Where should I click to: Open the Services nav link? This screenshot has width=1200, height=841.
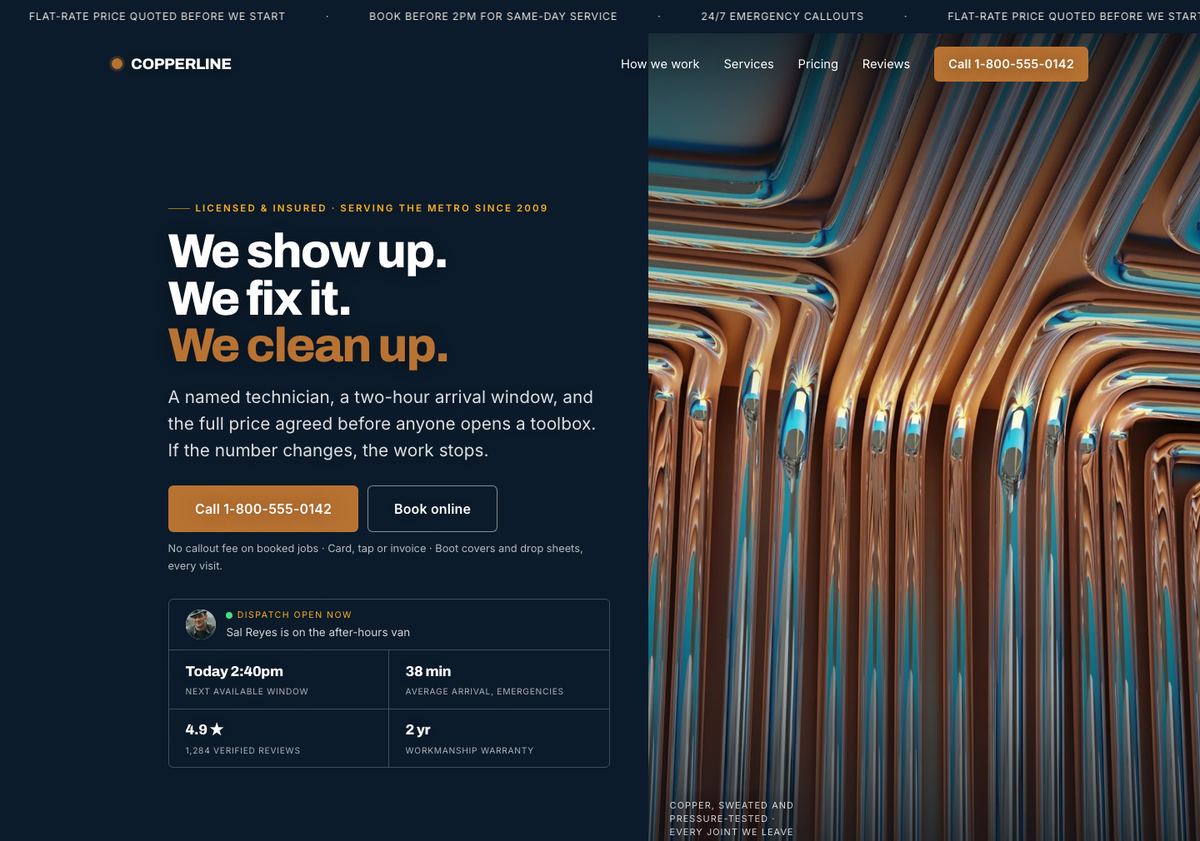click(x=749, y=64)
